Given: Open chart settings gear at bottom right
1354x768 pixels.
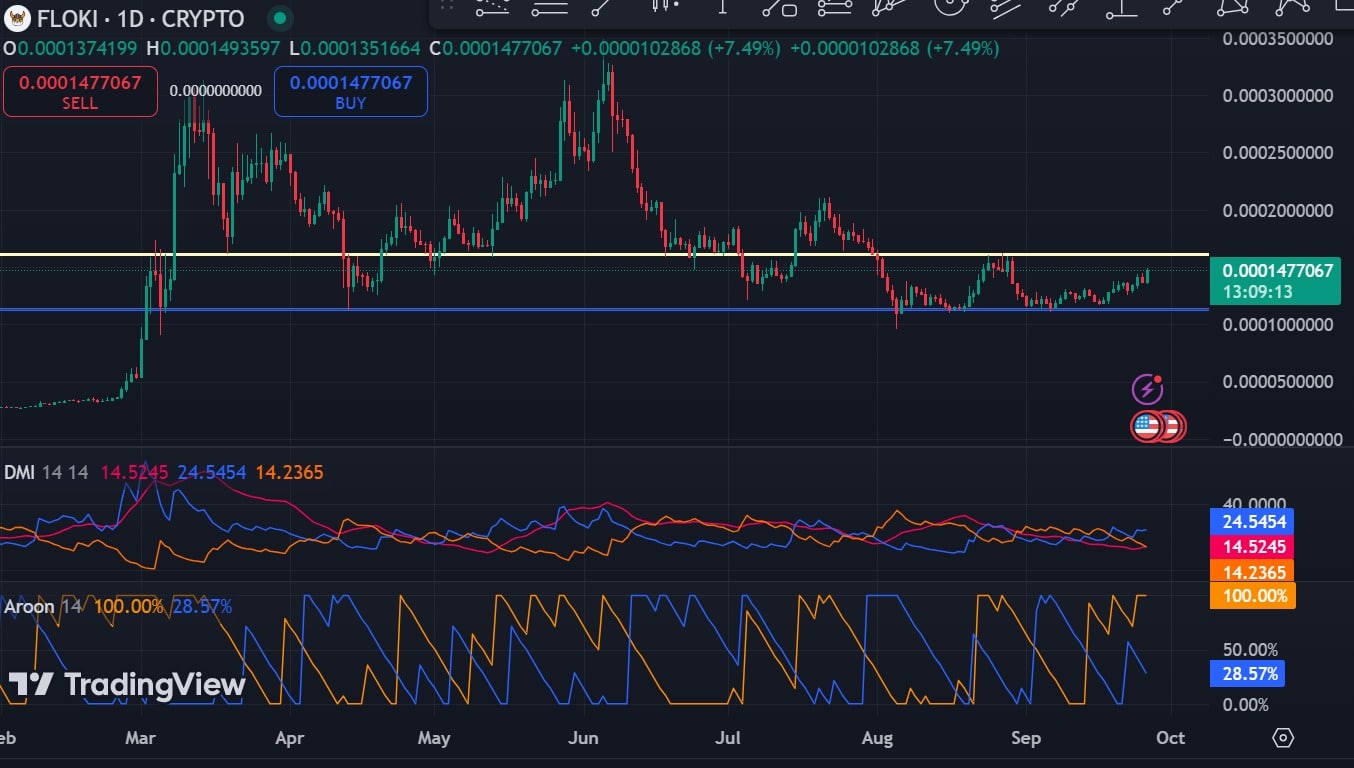Looking at the screenshot, I should point(1283,738).
